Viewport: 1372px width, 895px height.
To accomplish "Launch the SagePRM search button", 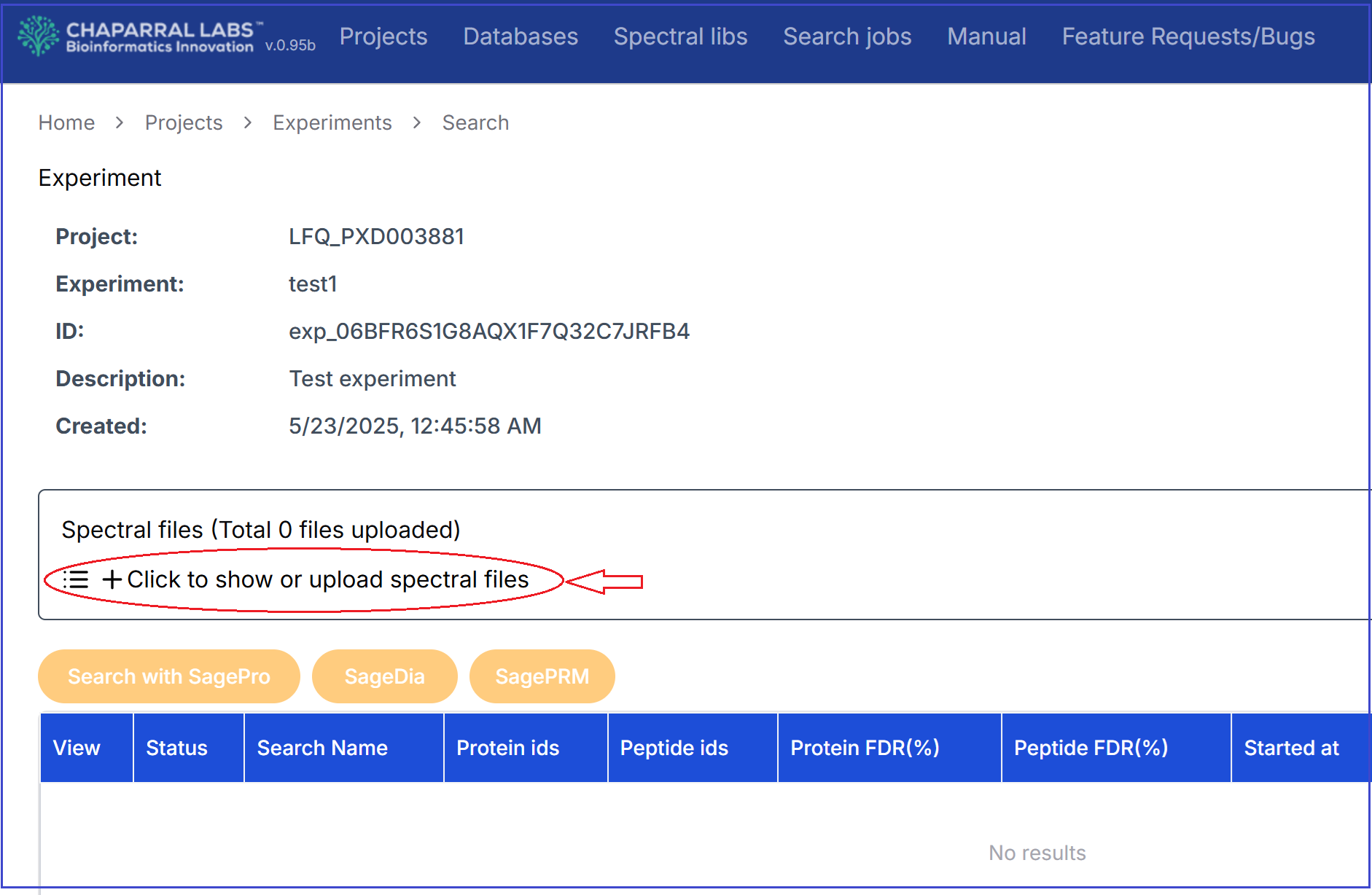I will (542, 676).
